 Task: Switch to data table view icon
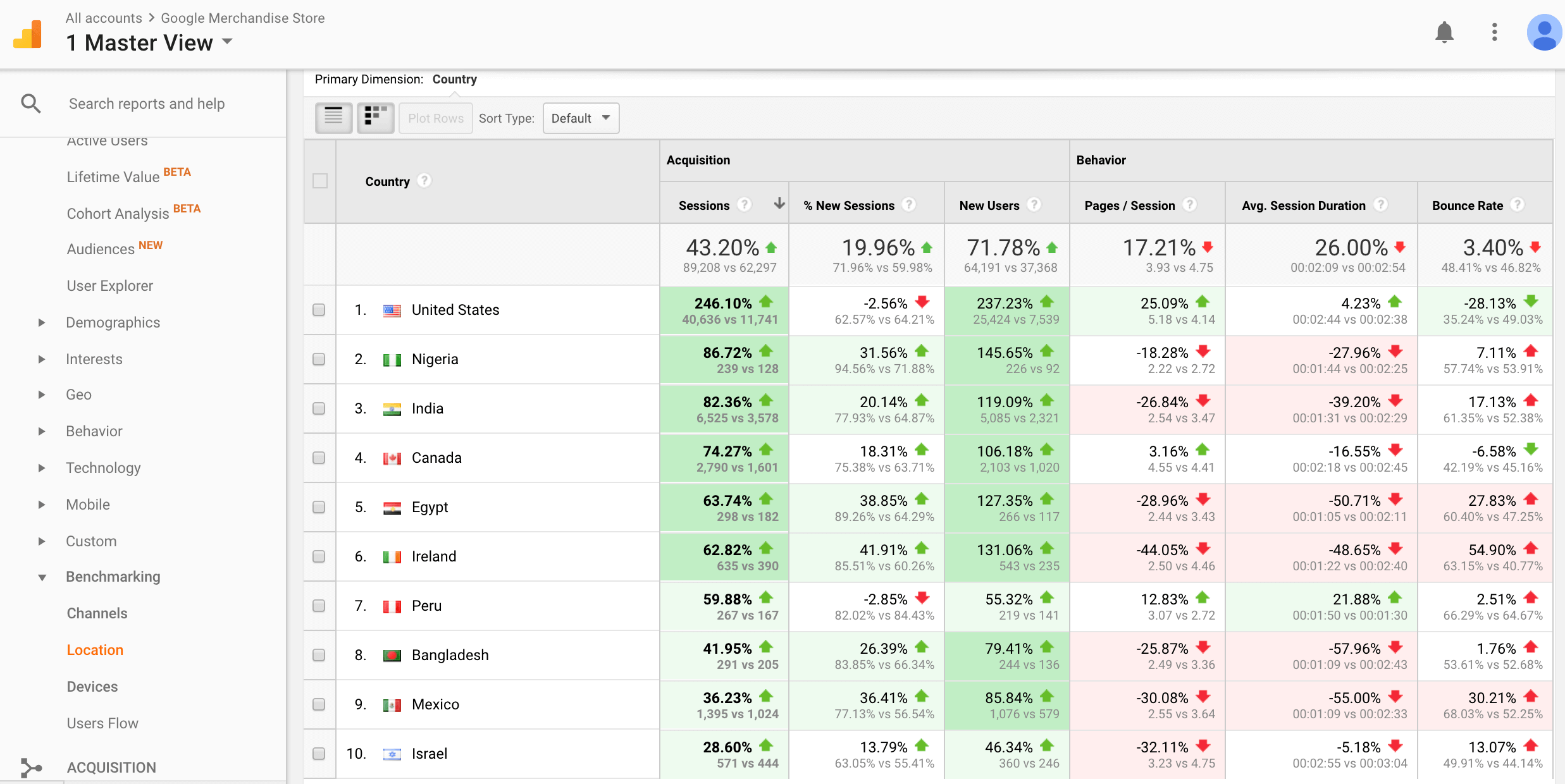pyautogui.click(x=333, y=118)
